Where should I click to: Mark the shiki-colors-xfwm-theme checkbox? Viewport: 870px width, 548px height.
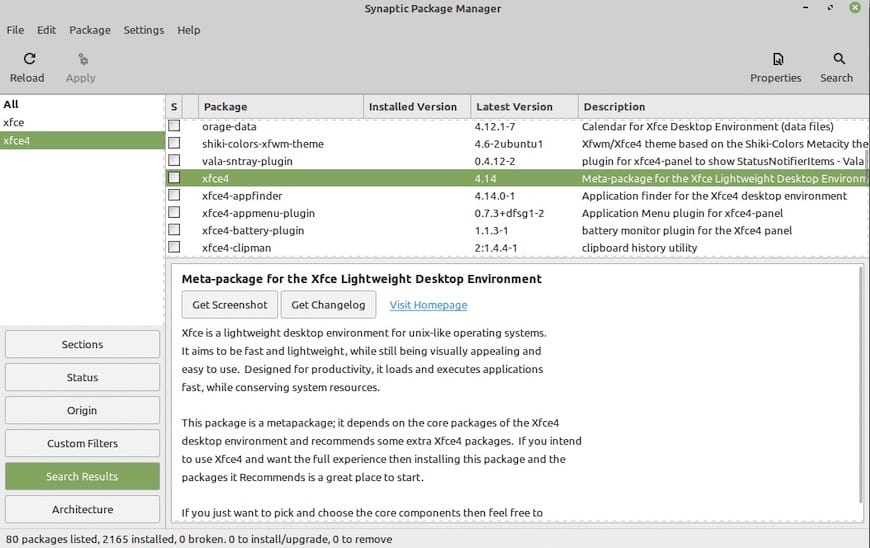[x=174, y=143]
